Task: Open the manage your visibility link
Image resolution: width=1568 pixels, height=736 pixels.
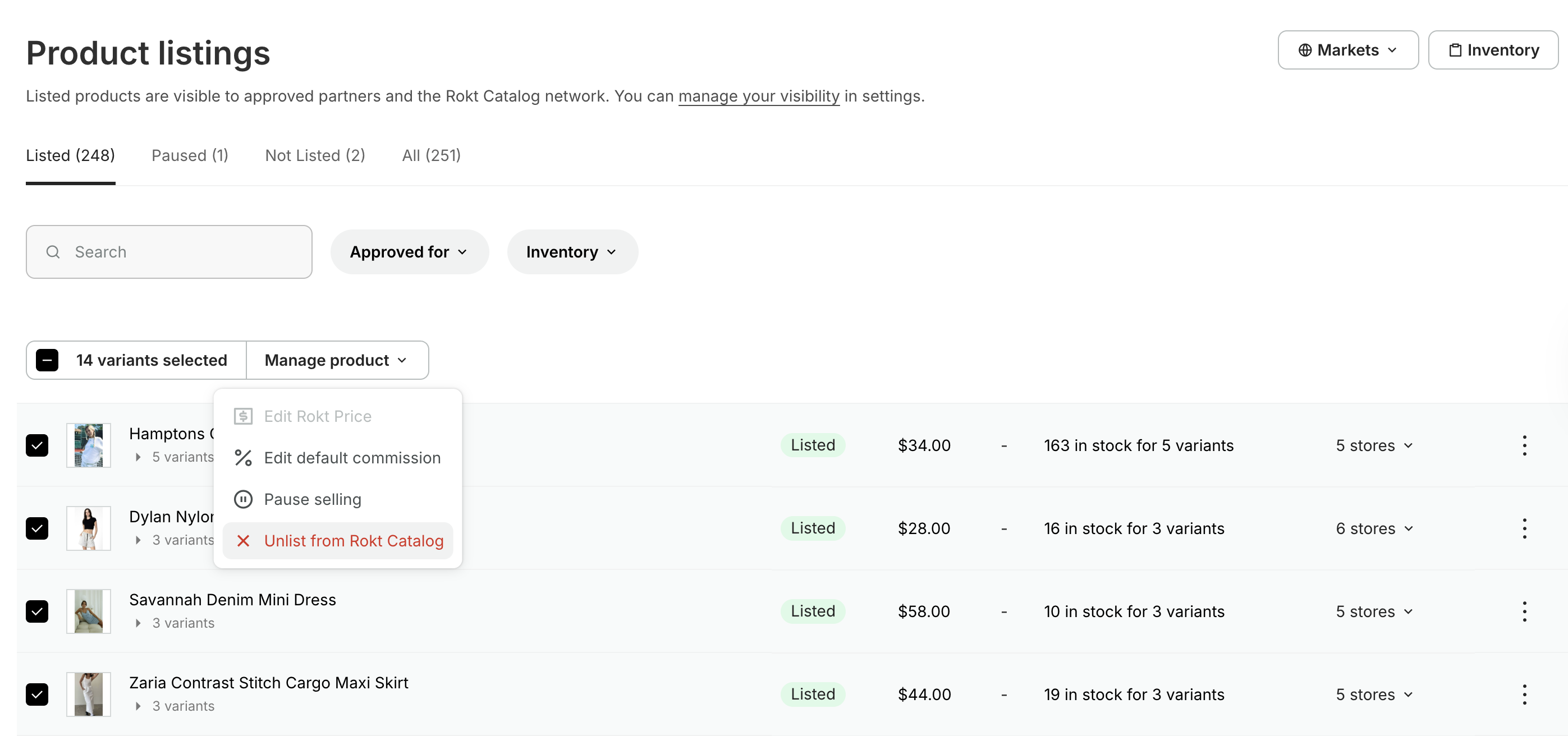Action: click(758, 96)
